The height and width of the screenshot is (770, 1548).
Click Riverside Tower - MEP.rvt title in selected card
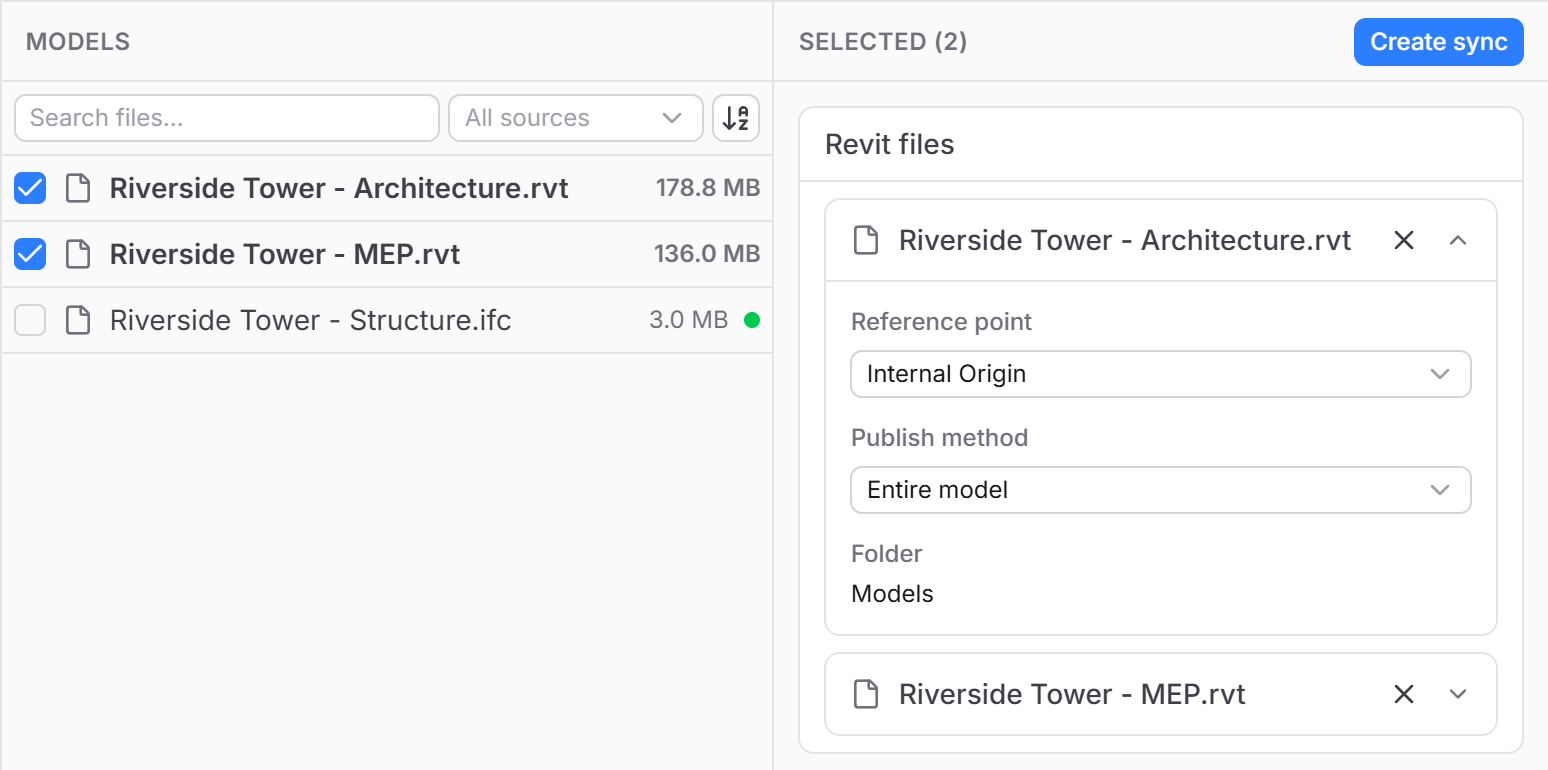coord(1072,694)
